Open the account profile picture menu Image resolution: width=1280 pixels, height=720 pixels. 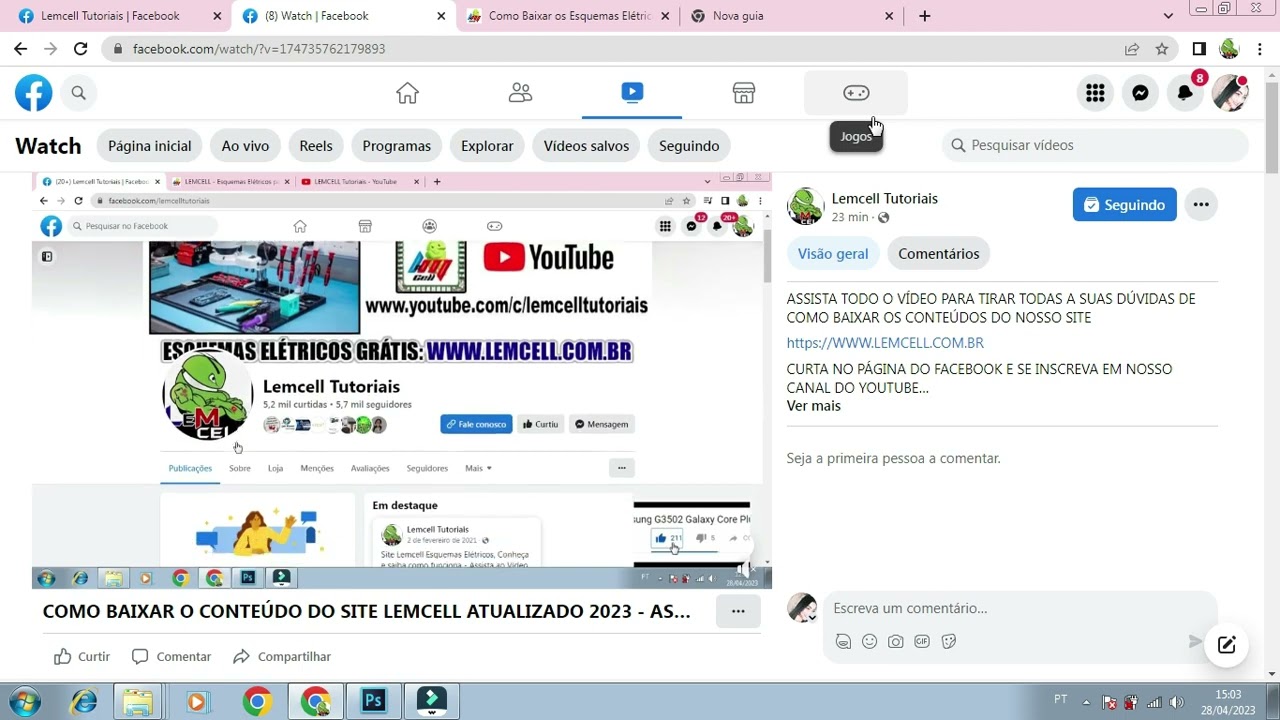pyautogui.click(x=1230, y=93)
